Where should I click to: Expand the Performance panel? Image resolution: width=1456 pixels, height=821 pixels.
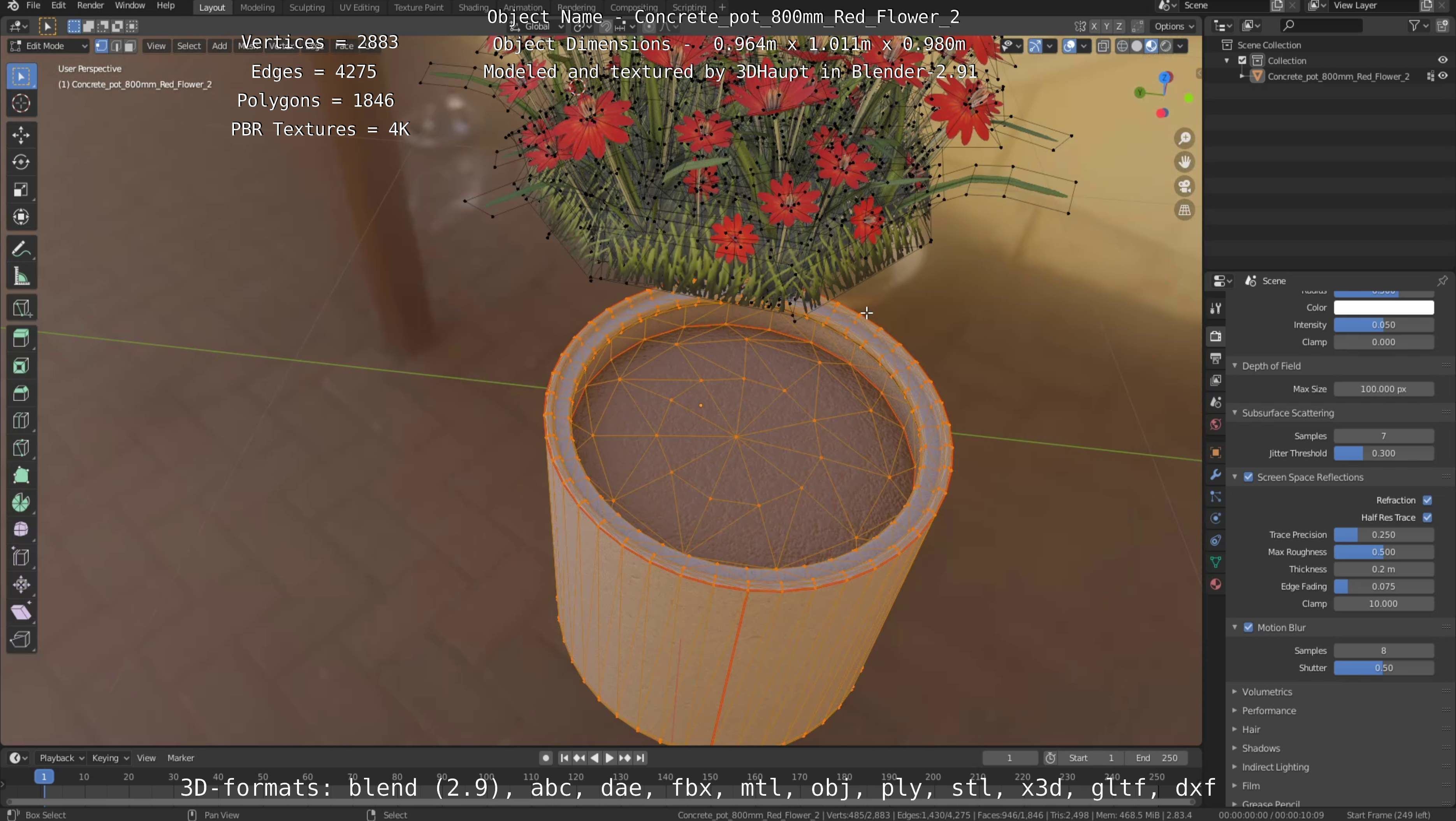point(1268,711)
